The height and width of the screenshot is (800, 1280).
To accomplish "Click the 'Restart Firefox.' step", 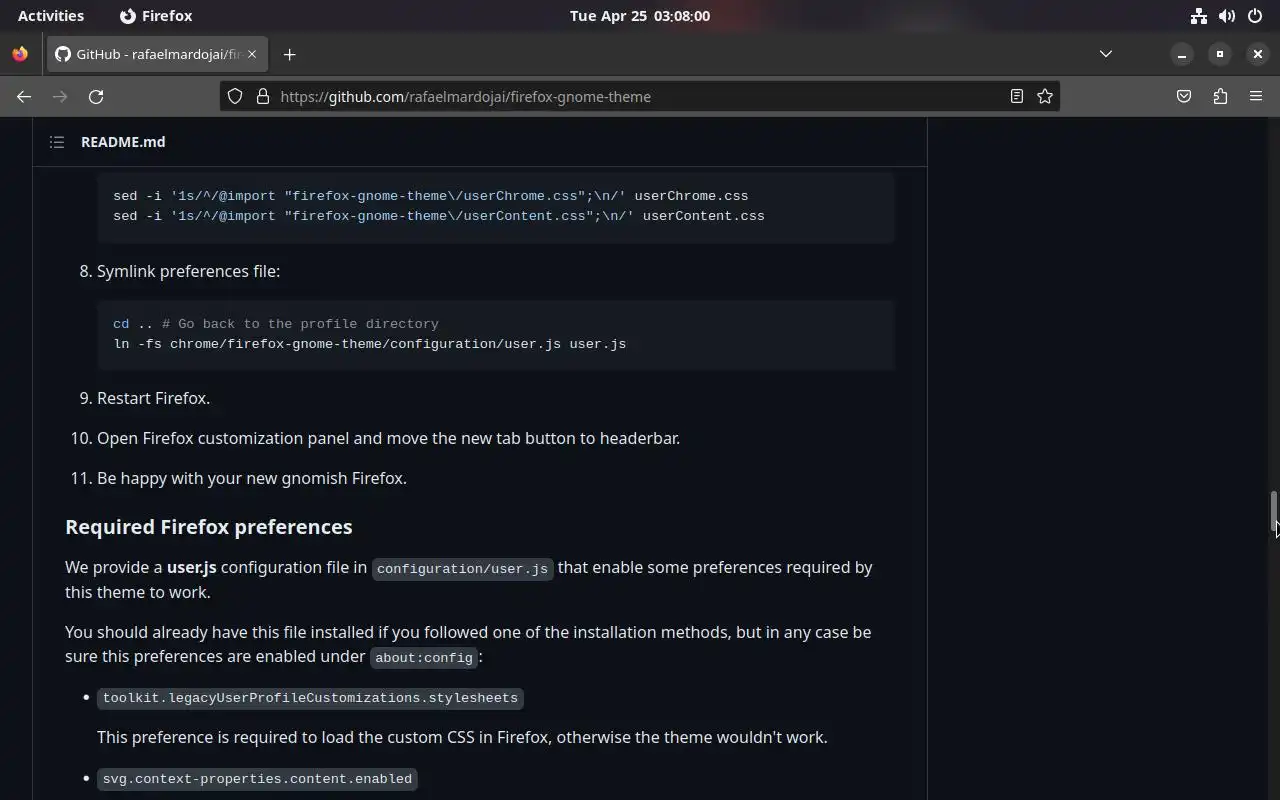I will coord(153,398).
